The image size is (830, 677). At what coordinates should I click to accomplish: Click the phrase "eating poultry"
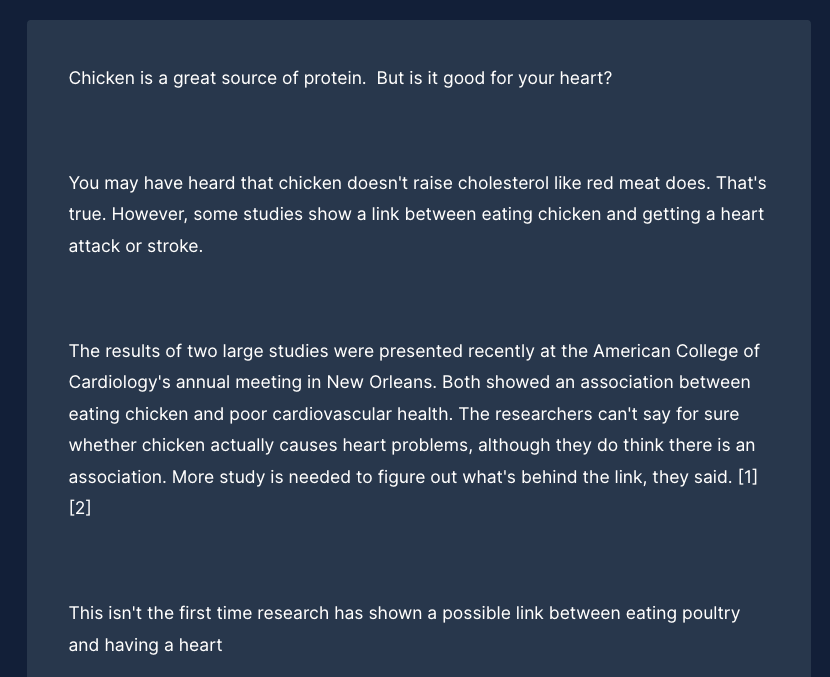[683, 613]
